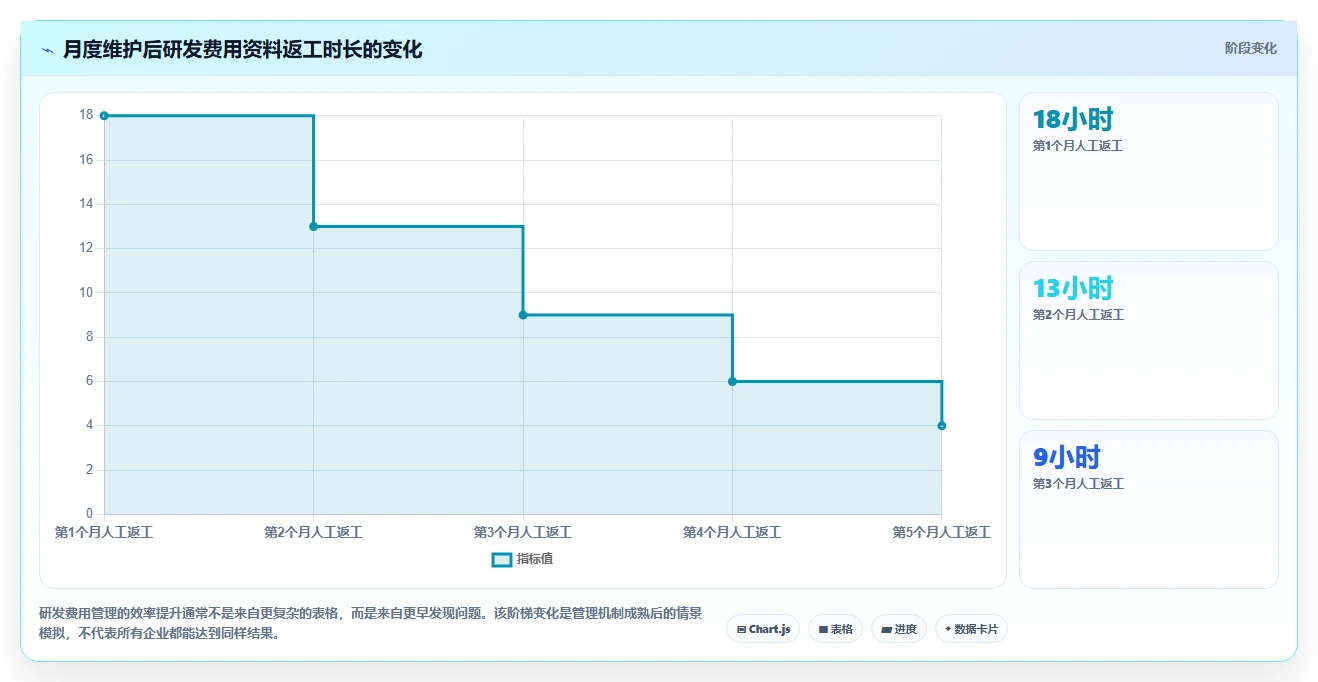Screen dimensions: 1318x682
Task: Click the x-axis label 第3个月人工返工
Action: click(523, 533)
